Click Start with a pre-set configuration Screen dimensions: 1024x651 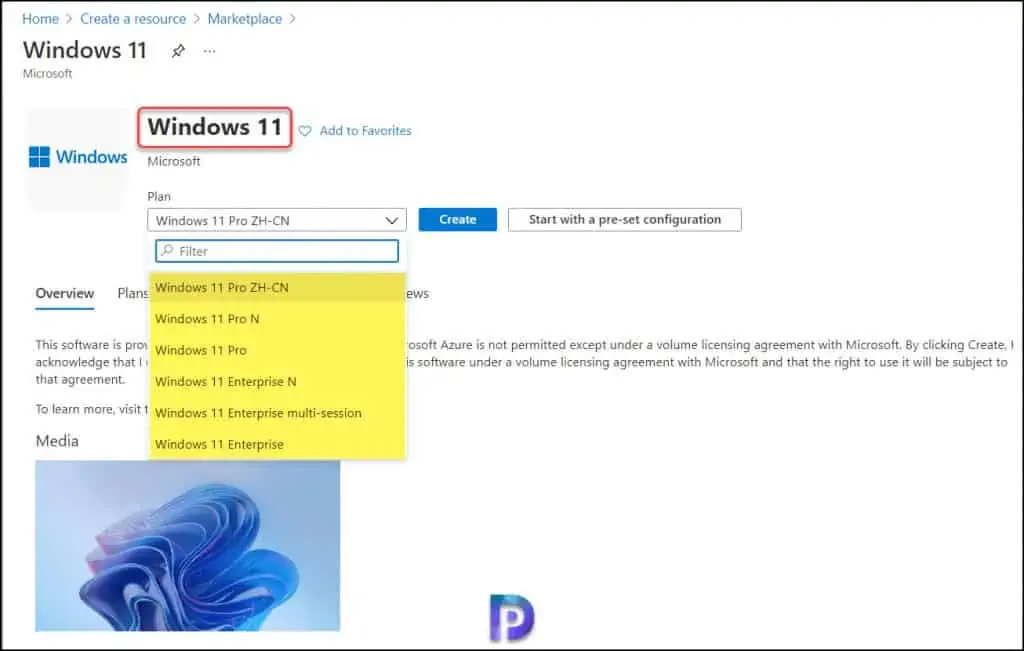(x=625, y=219)
